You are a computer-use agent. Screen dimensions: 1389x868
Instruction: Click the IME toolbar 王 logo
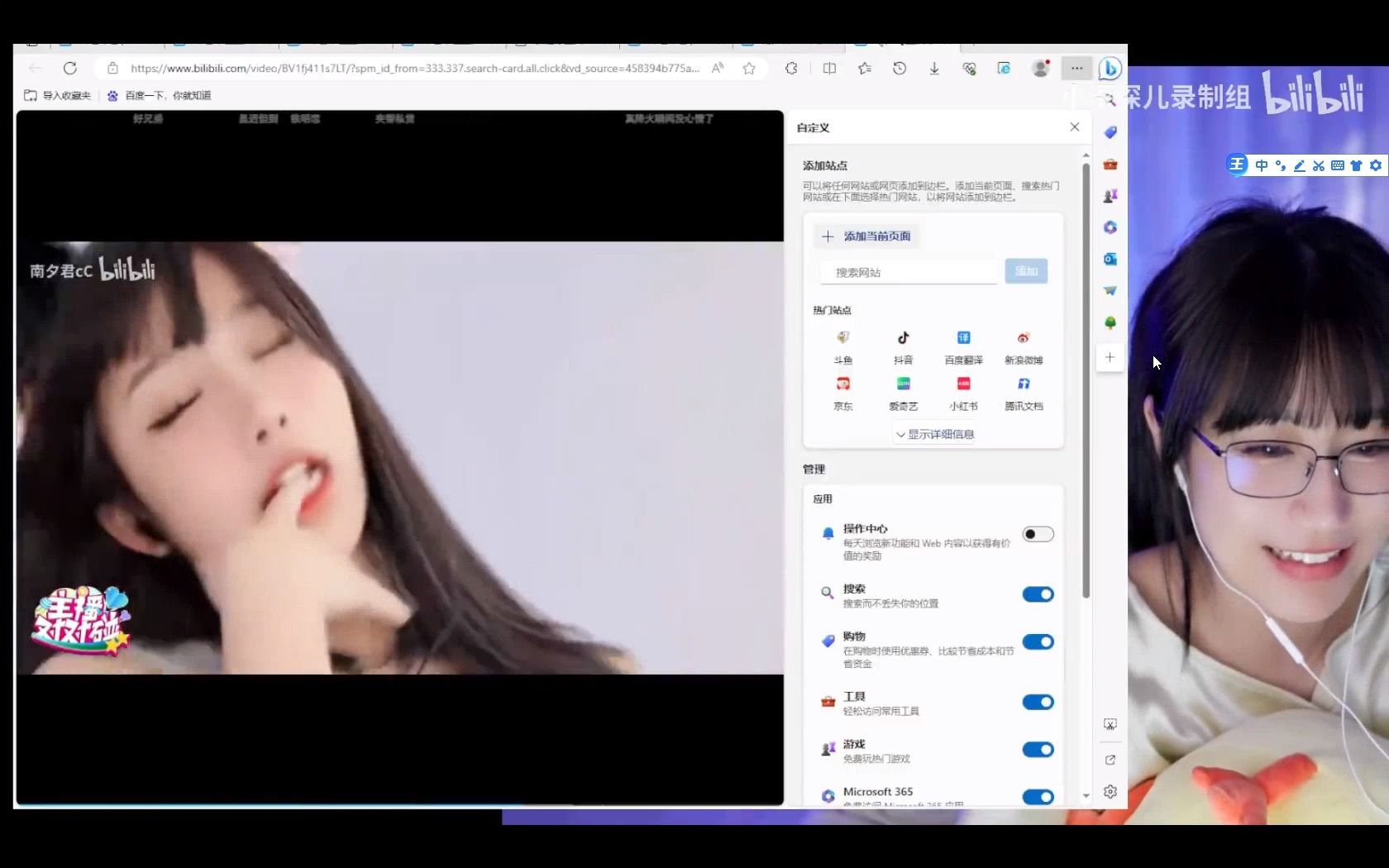click(x=1237, y=165)
